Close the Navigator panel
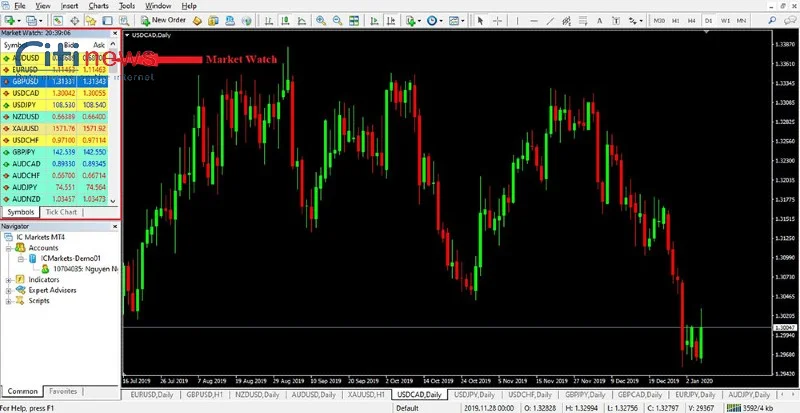 tap(115, 226)
